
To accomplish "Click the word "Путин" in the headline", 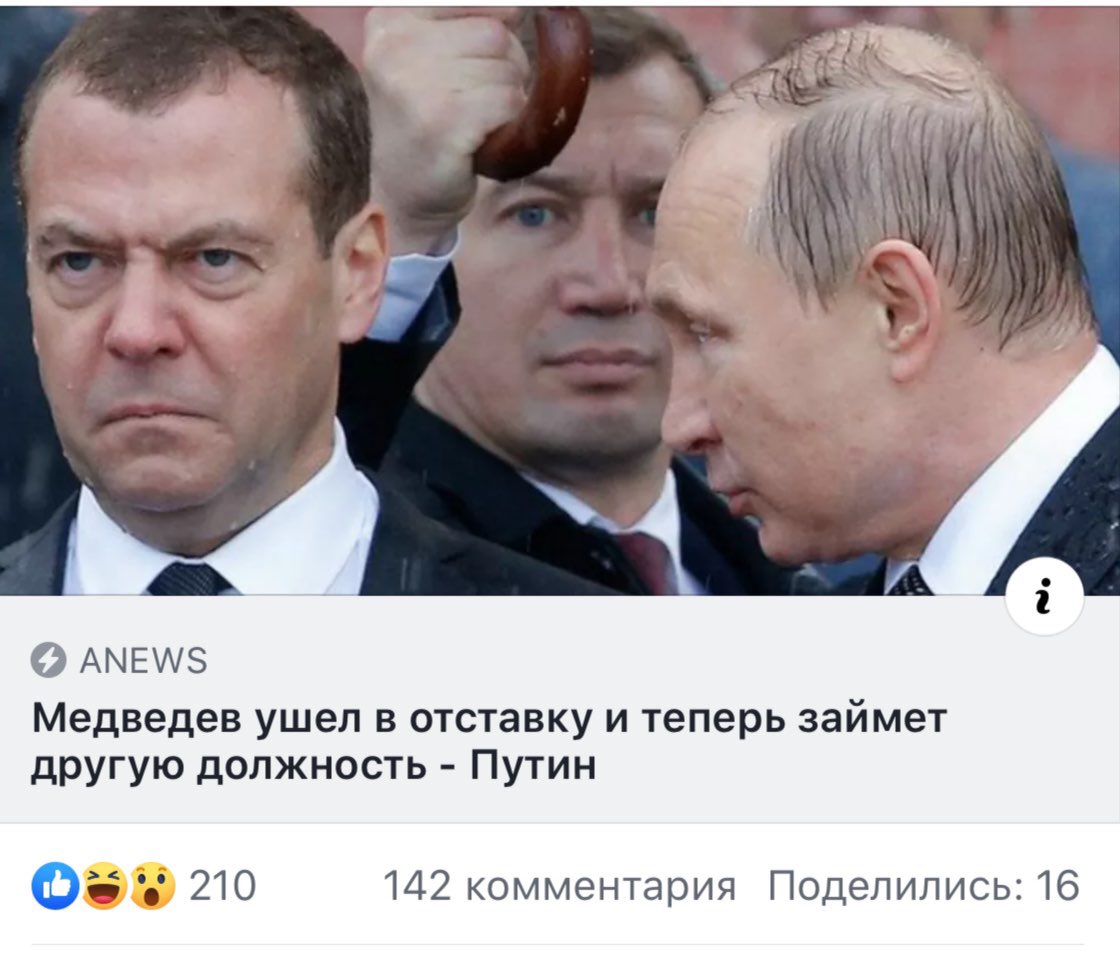I will (x=533, y=766).
